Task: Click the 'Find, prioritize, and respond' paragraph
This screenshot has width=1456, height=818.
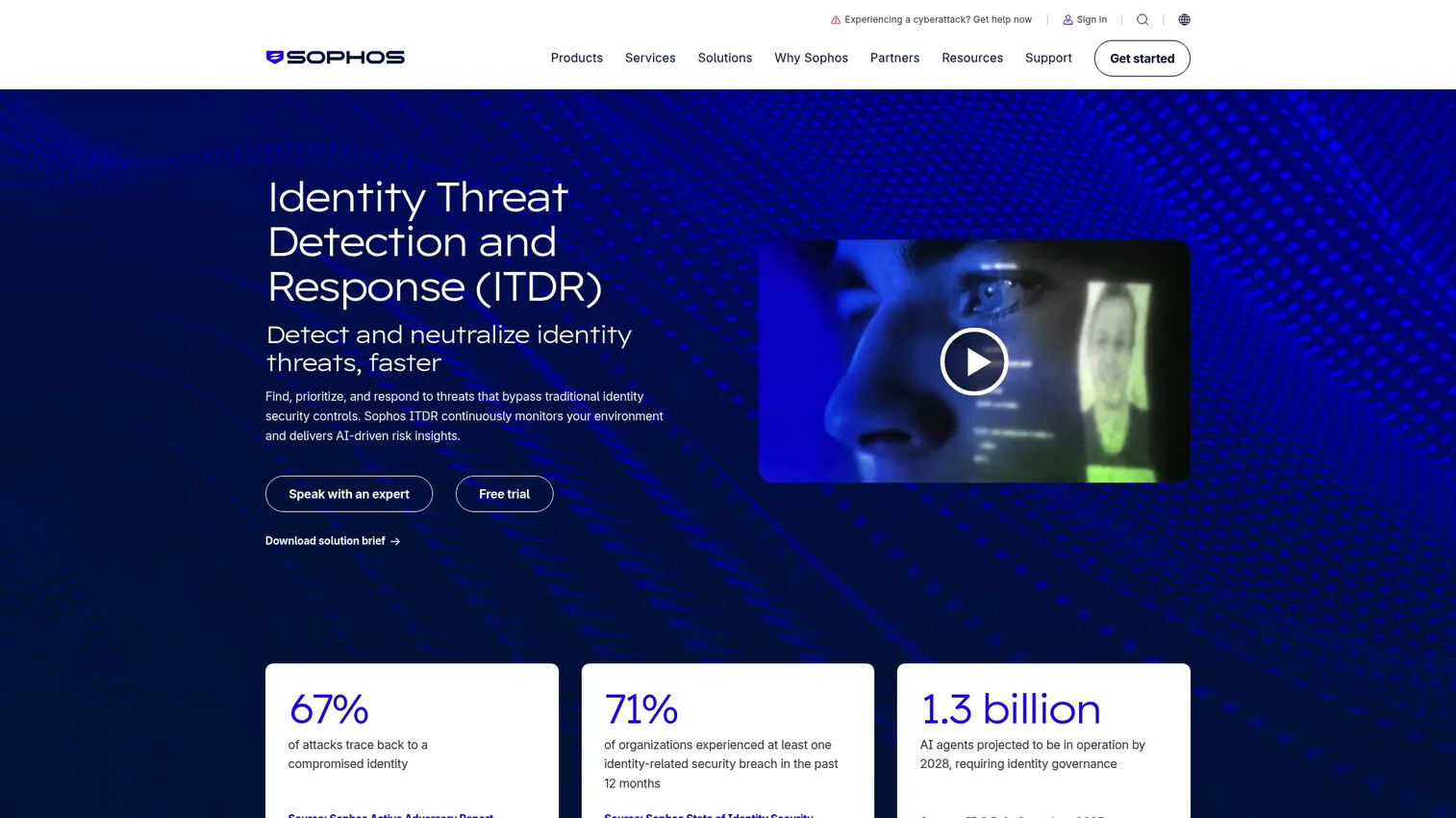Action: point(464,416)
